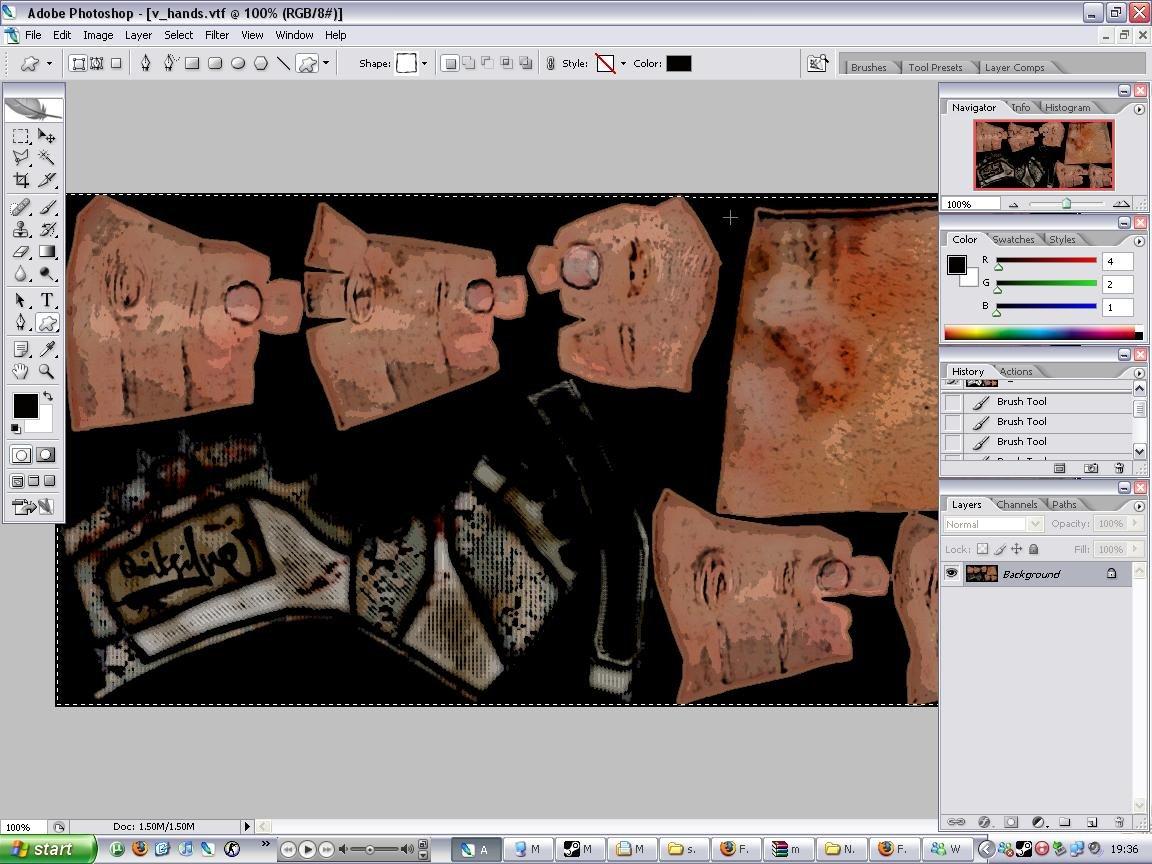Select the Hand tool
The height and width of the screenshot is (864, 1152).
(x=20, y=371)
